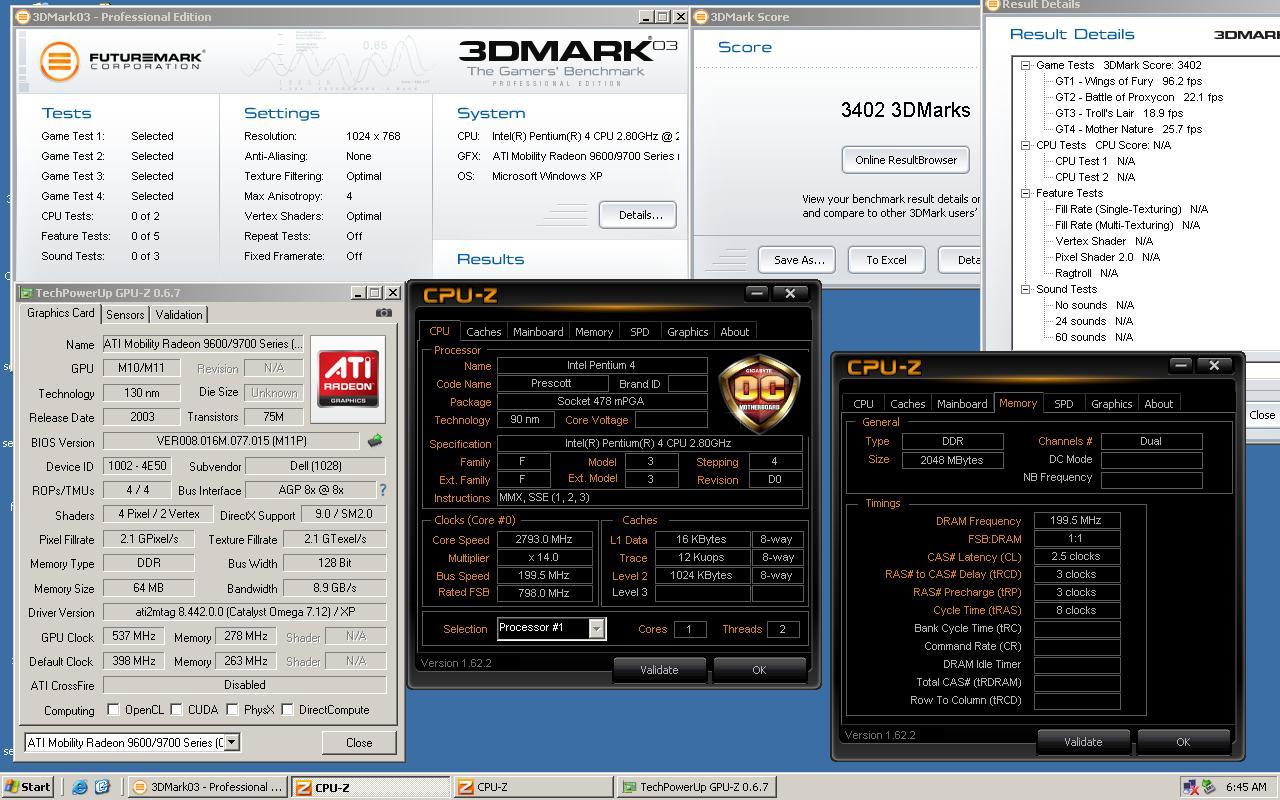The height and width of the screenshot is (800, 1280).
Task: Open Internet Explorer from quick launch
Action: (x=80, y=787)
